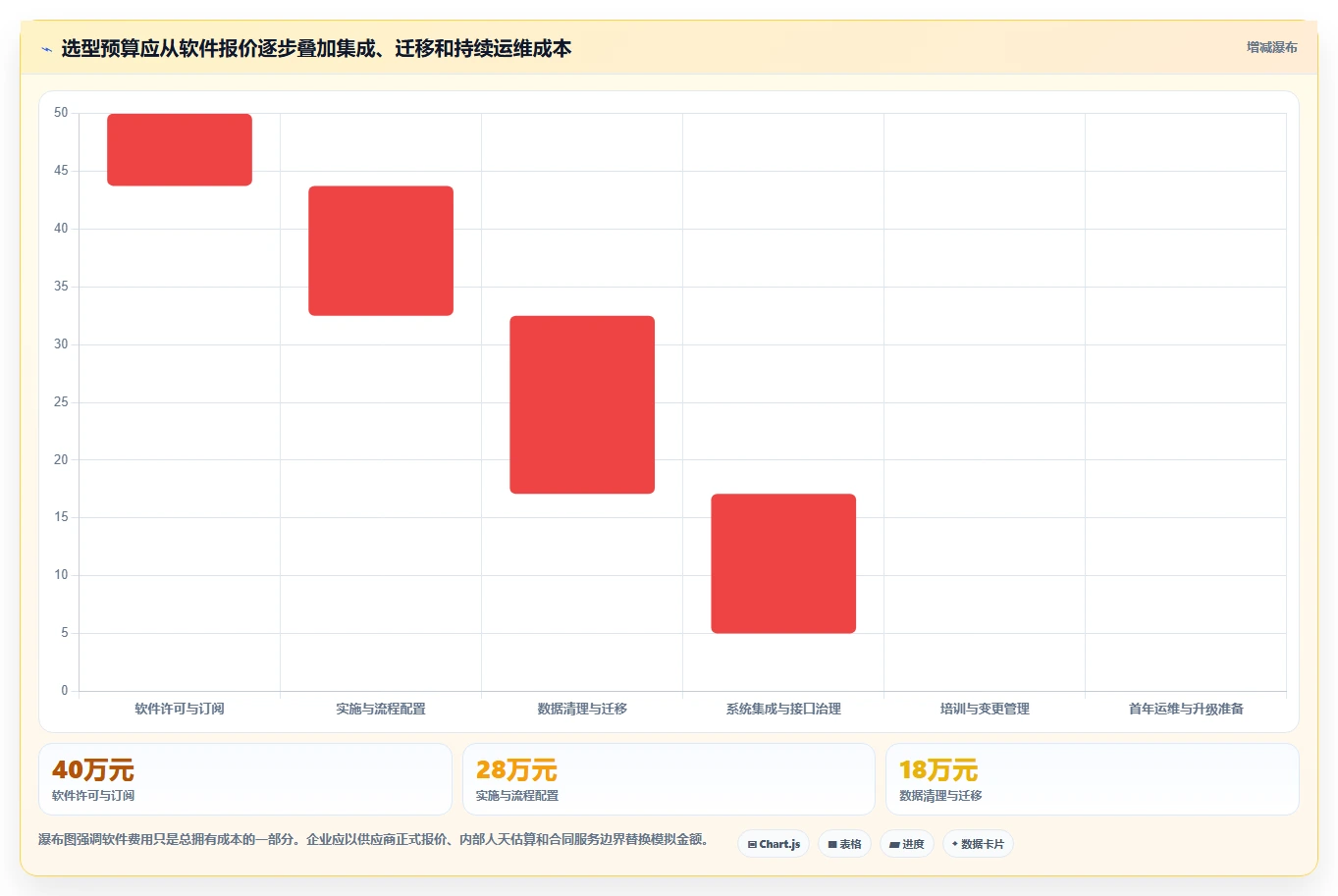Image resolution: width=1338 pixels, height=896 pixels.
Task: Click the y-axis value 0
Action: 65,691
